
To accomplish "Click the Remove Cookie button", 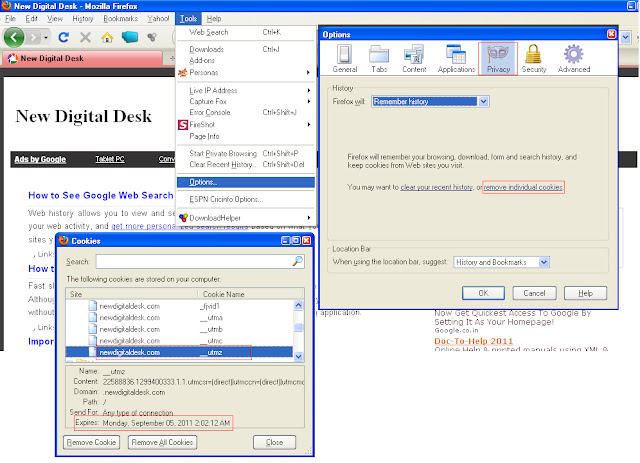I will coord(91,442).
